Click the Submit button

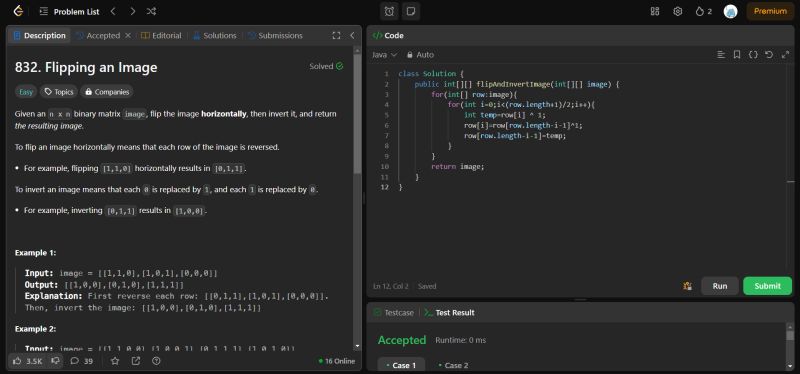tap(767, 286)
